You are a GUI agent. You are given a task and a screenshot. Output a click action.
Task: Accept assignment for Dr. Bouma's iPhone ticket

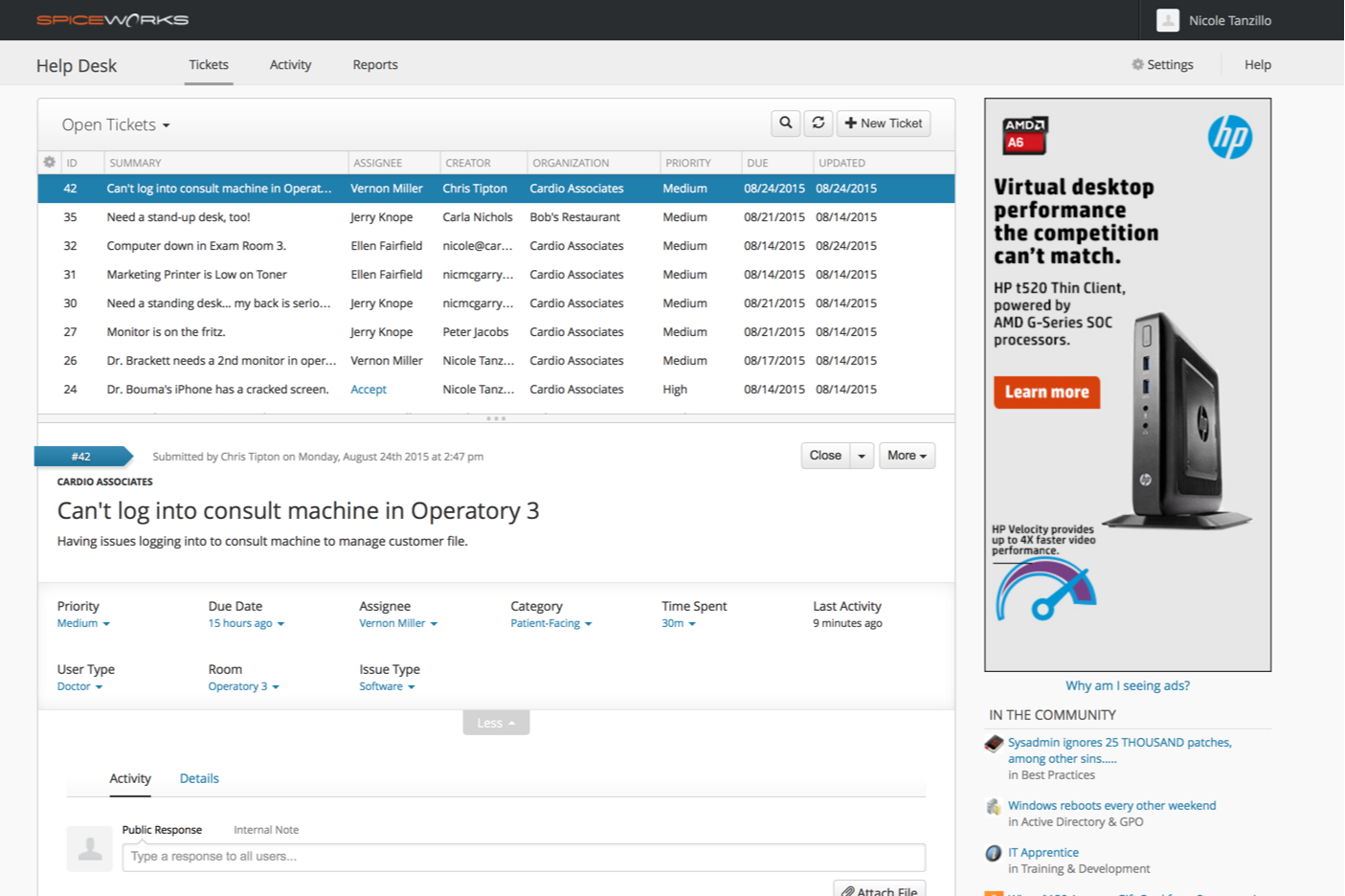click(x=369, y=390)
